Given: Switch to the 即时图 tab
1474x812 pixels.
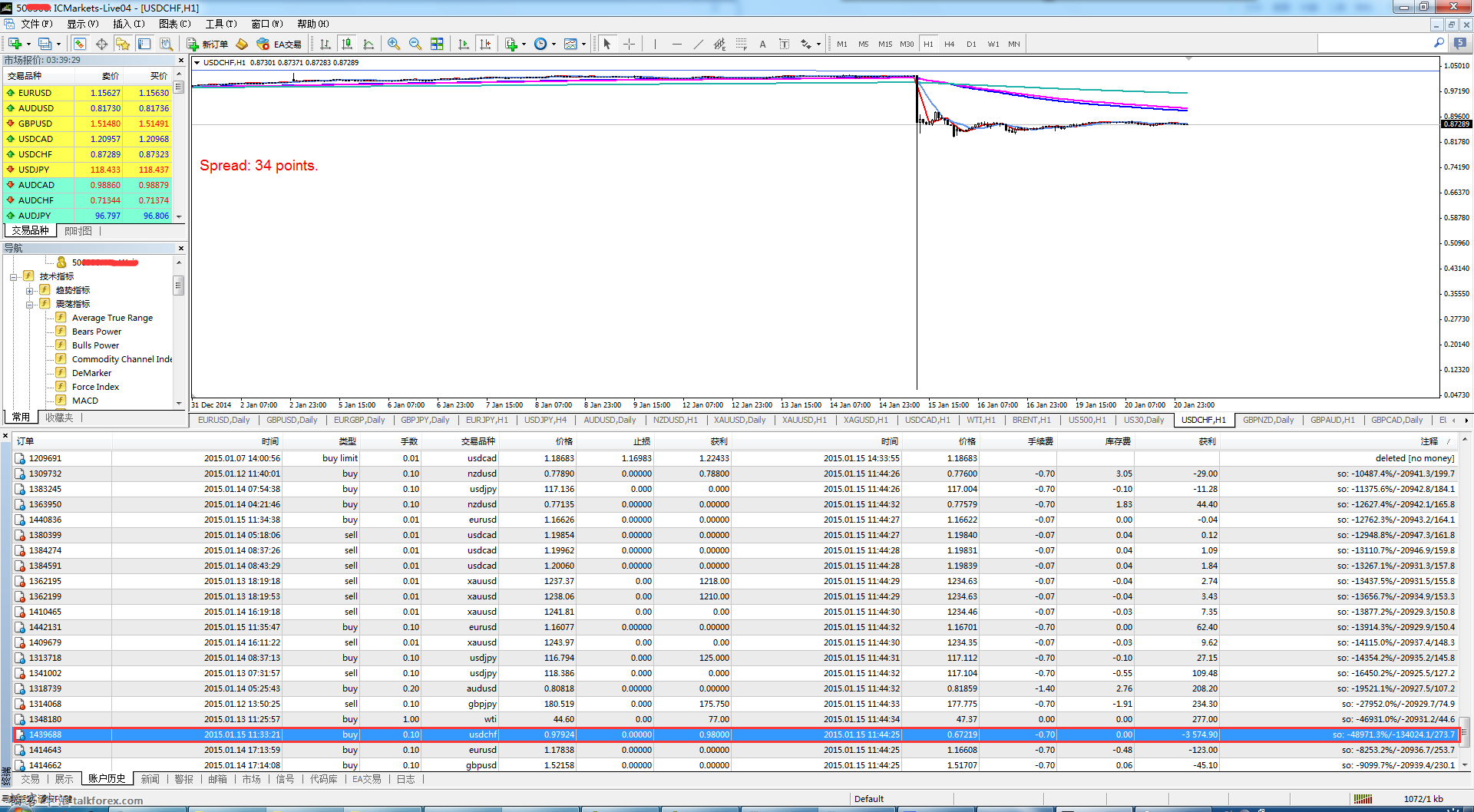Looking at the screenshot, I should coord(78,231).
